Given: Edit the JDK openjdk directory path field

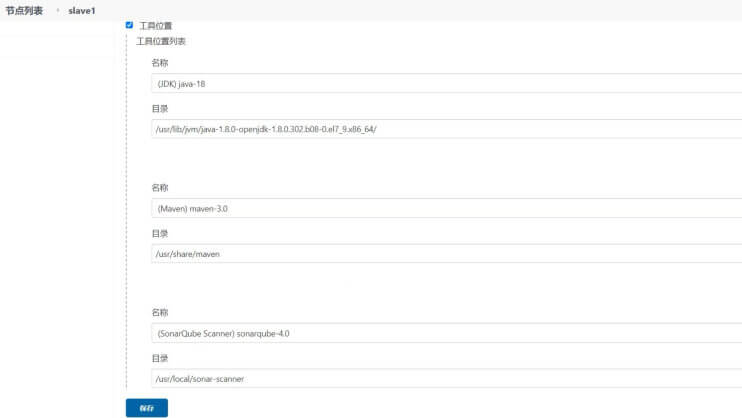Looking at the screenshot, I should (446, 129).
